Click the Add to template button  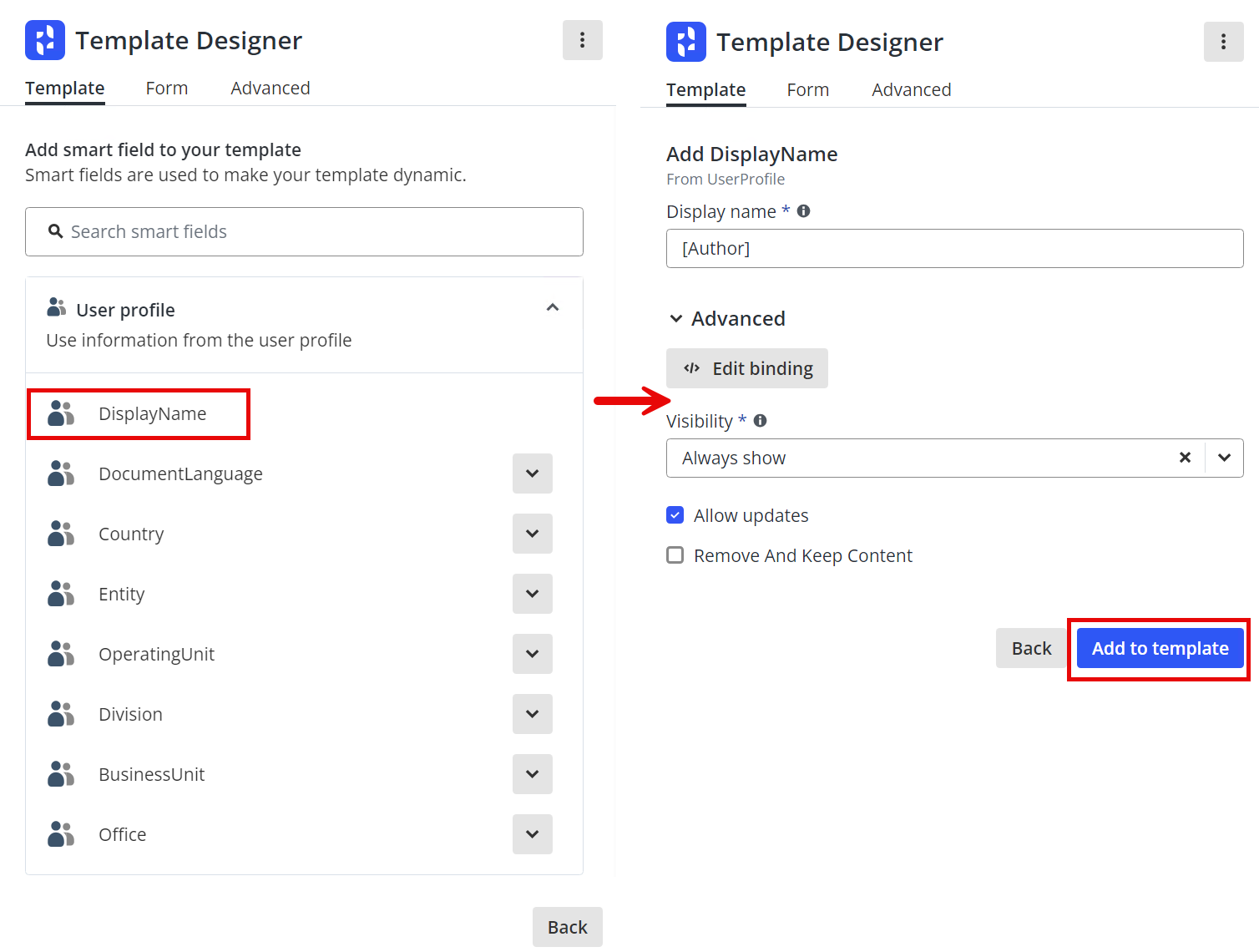click(x=1159, y=648)
